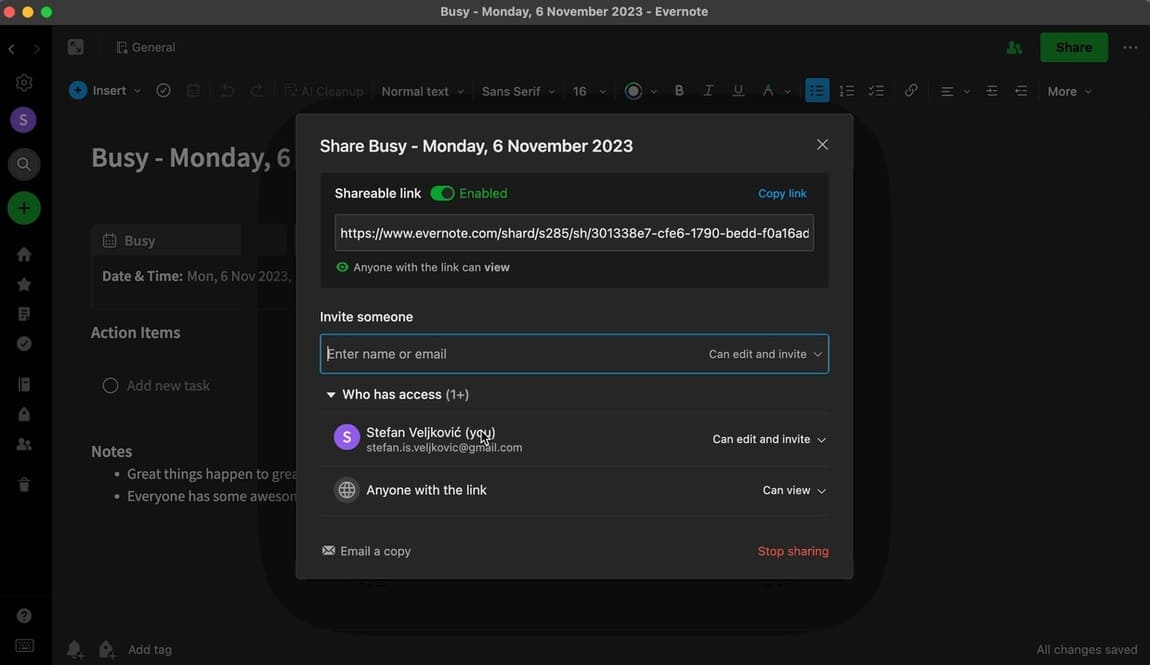
Task: Collapse the Who has access section
Action: tap(331, 394)
